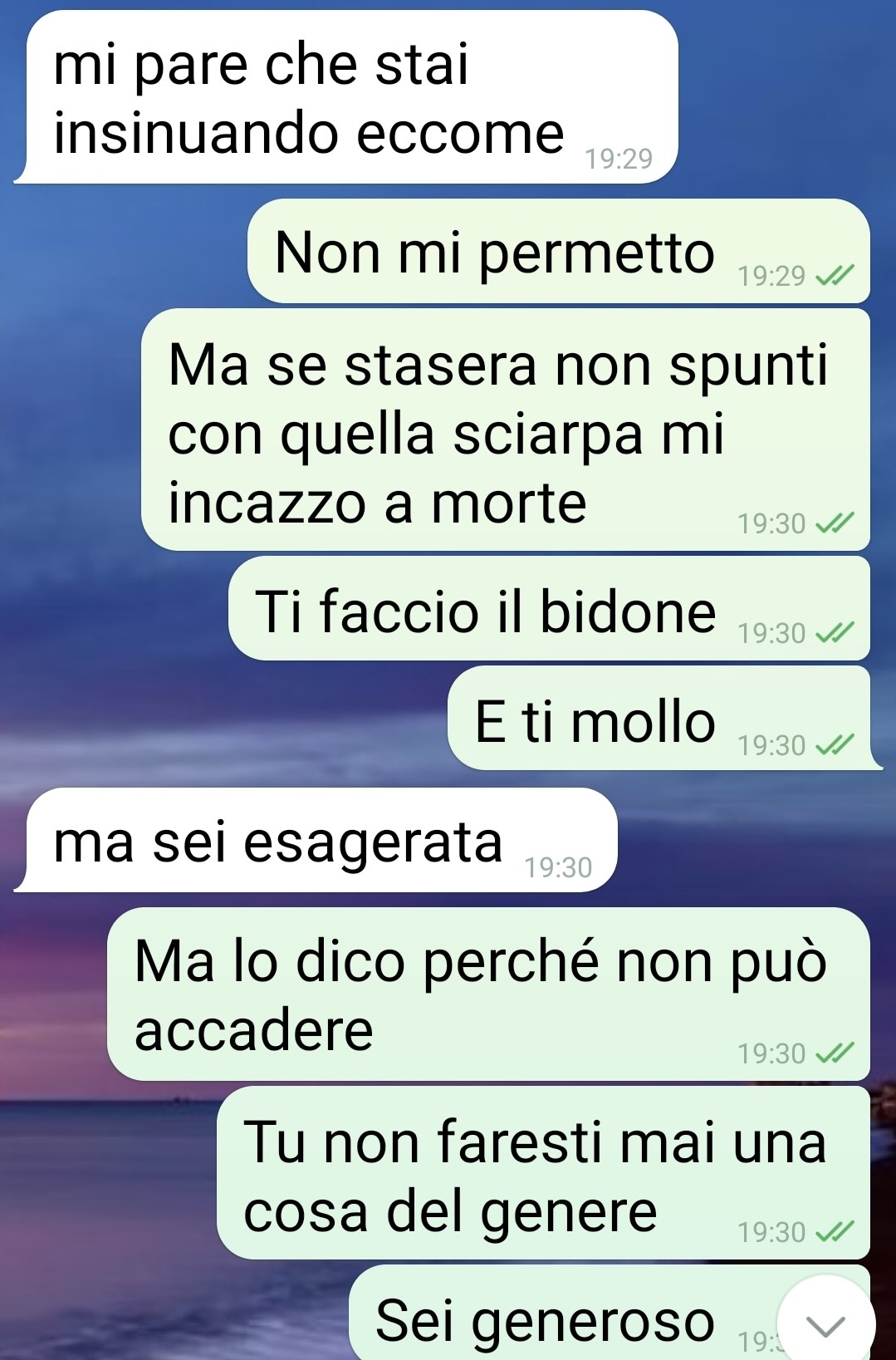Screen dimensions: 896x1360
Task: Tap double-check read receipt on 'Non mi permetto'
Action: pyautogui.click(x=835, y=276)
